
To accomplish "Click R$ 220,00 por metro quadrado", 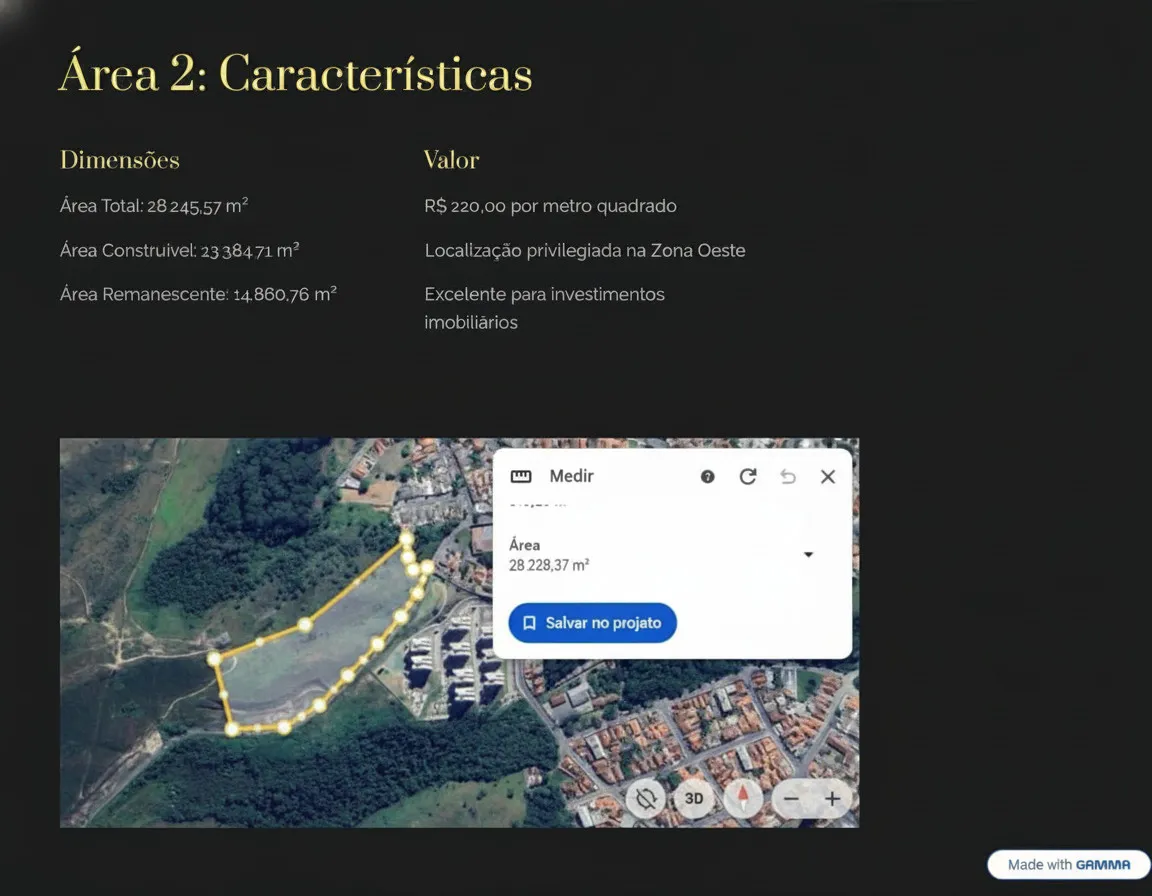I will [550, 206].
